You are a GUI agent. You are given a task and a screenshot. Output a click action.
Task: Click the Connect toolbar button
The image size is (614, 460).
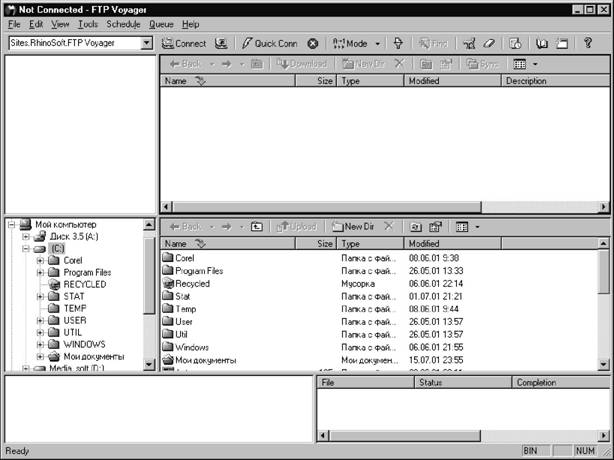[x=184, y=44]
